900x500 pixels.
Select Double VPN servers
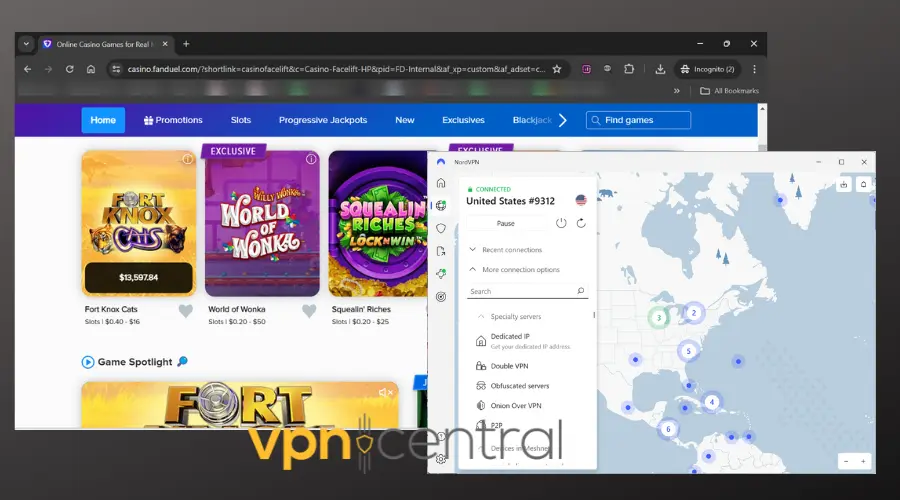pyautogui.click(x=502, y=366)
